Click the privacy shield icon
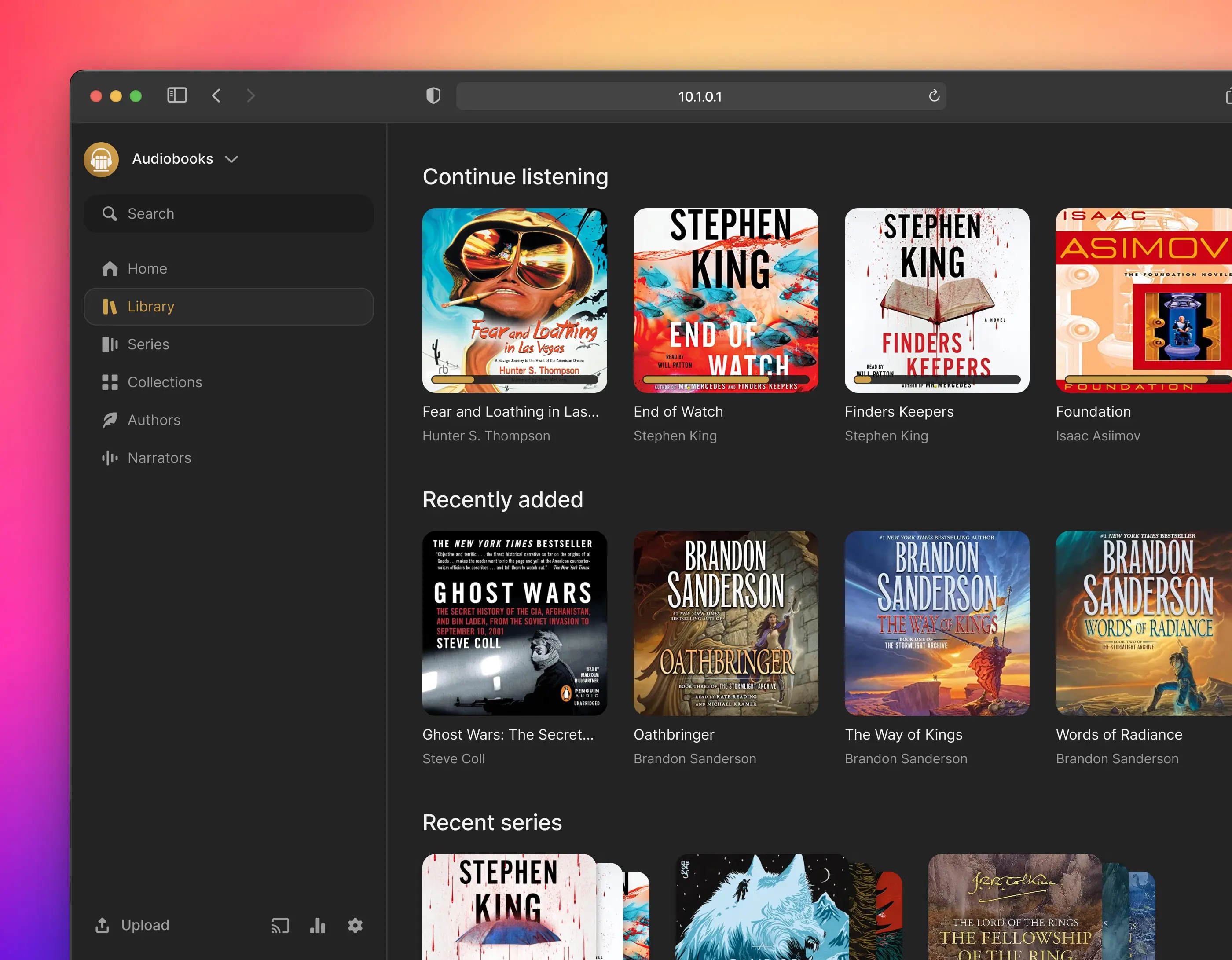This screenshot has width=1232, height=960. pyautogui.click(x=433, y=96)
